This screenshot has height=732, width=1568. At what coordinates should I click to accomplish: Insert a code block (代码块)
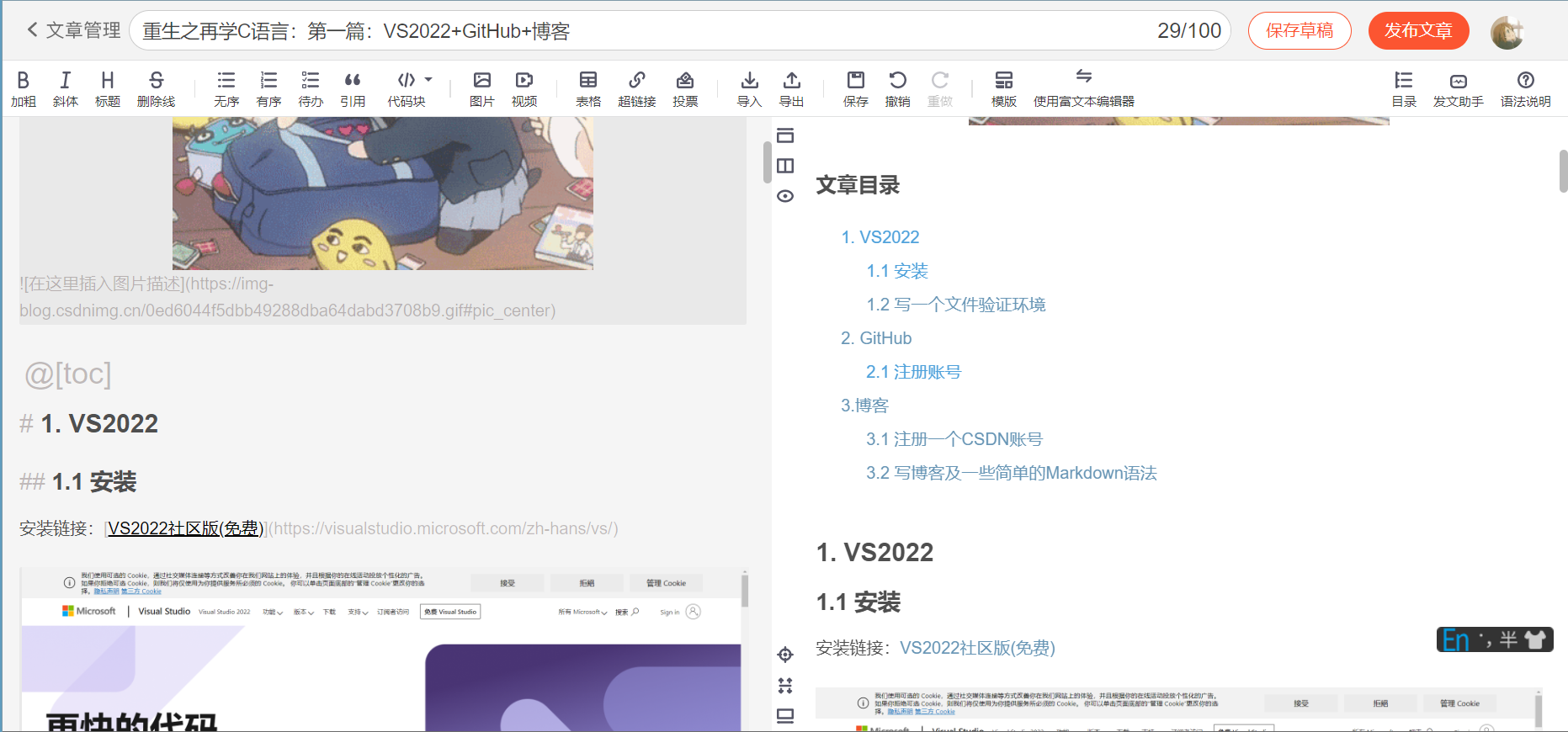[407, 89]
